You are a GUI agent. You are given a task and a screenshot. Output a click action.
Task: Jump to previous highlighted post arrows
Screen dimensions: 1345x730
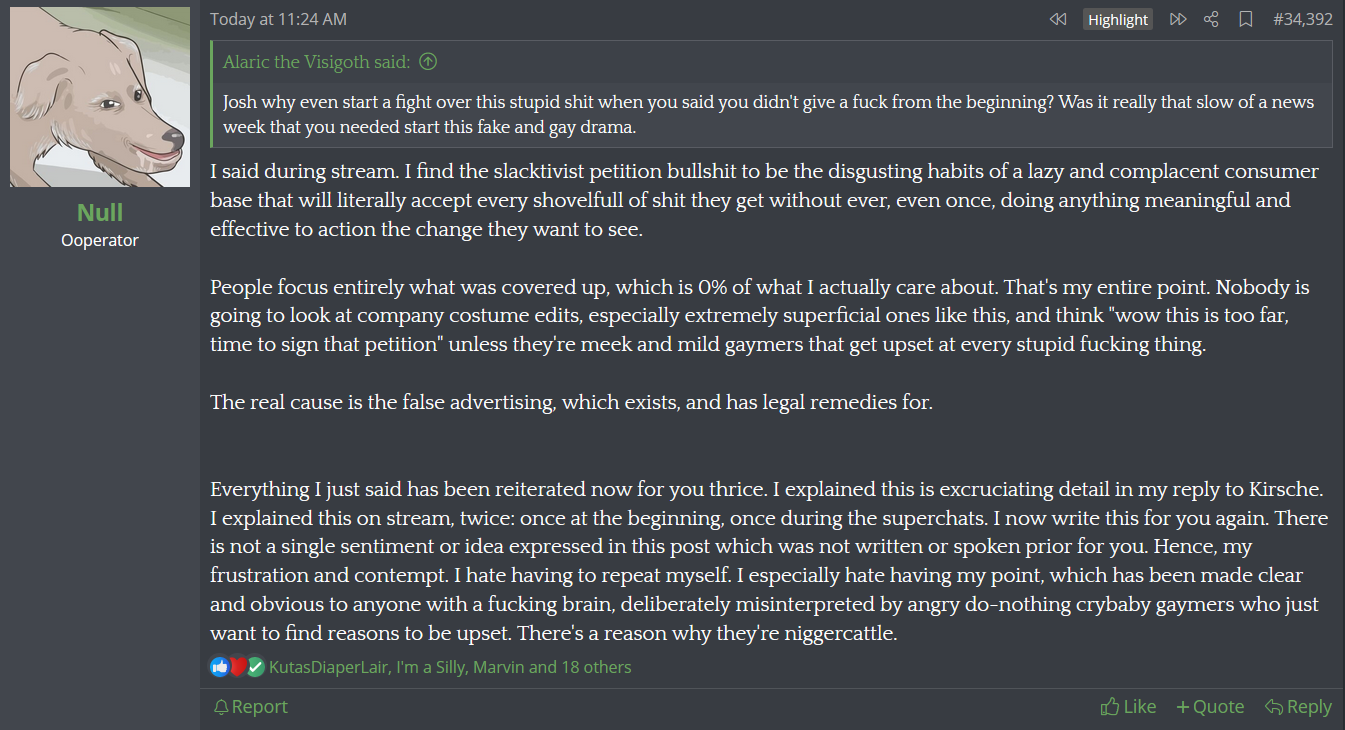click(1058, 19)
